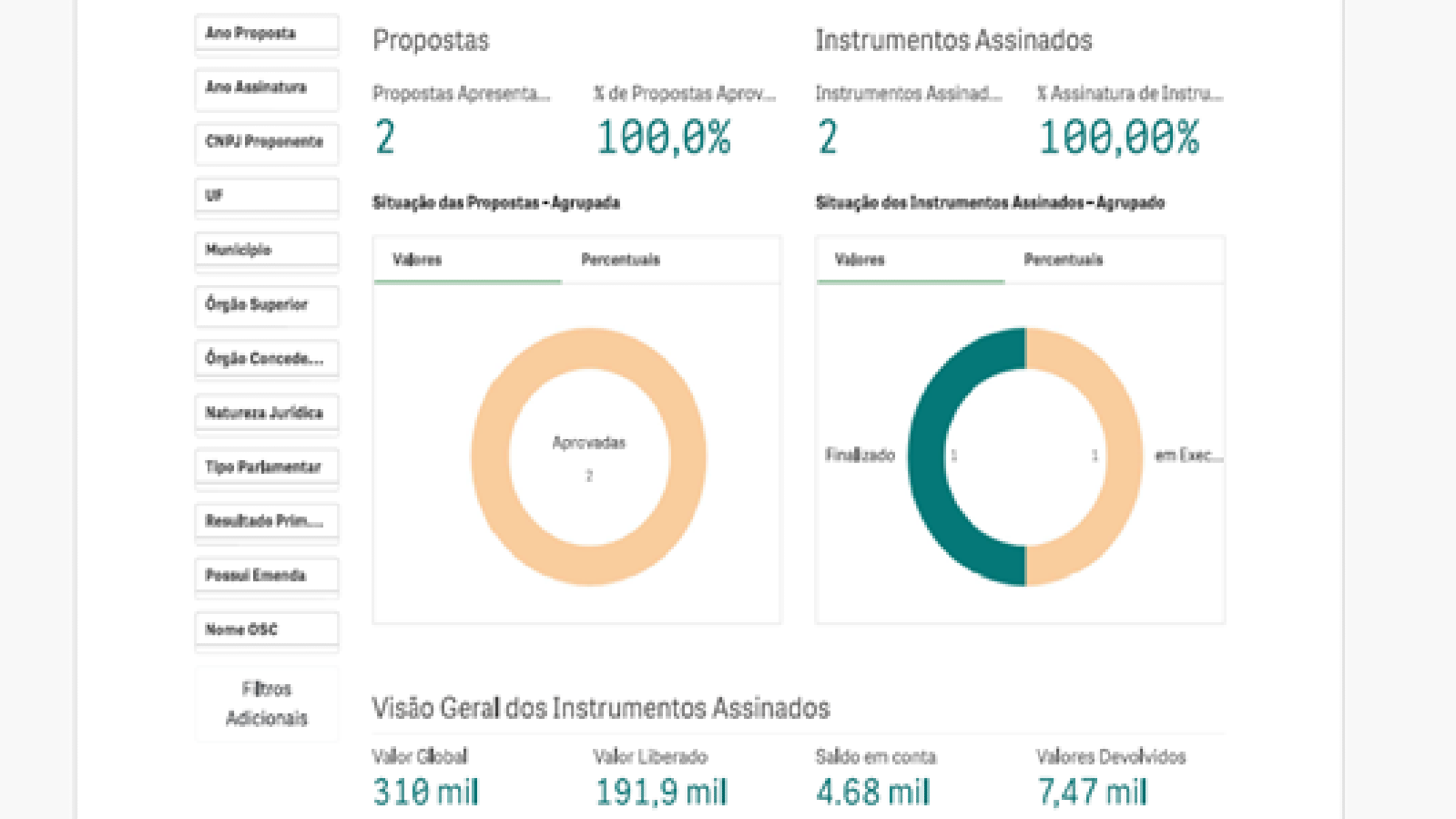The image size is (1456, 819).
Task: Open the Órgão Concedente filter
Action: (x=266, y=359)
